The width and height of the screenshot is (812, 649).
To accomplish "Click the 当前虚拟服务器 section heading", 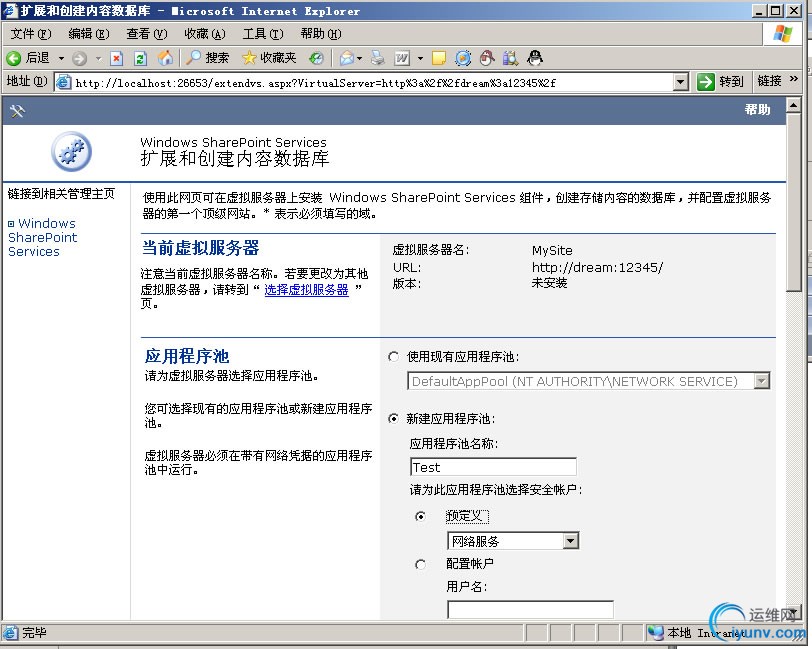I will 200,248.
